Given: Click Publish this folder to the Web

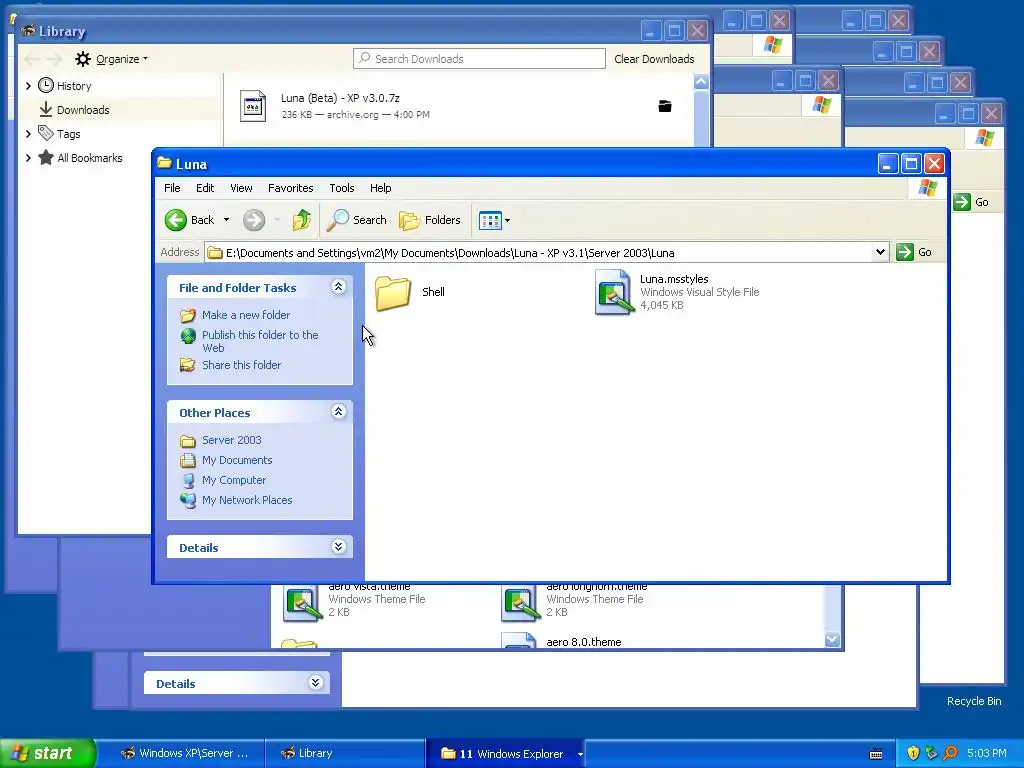Looking at the screenshot, I should tap(260, 341).
